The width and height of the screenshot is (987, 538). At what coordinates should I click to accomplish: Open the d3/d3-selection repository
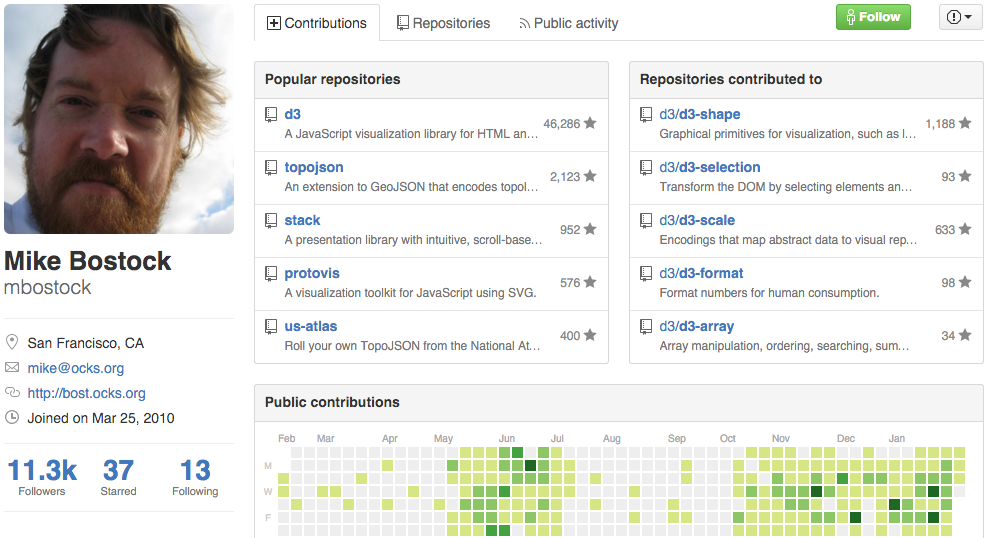pos(709,167)
